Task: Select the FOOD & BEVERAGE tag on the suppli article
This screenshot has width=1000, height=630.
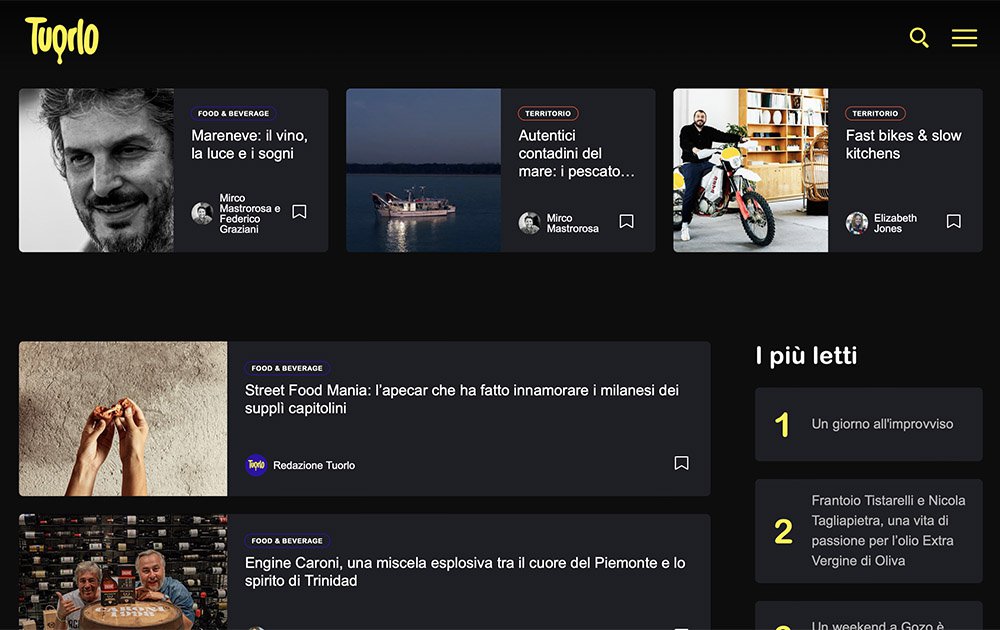Action: click(x=289, y=368)
